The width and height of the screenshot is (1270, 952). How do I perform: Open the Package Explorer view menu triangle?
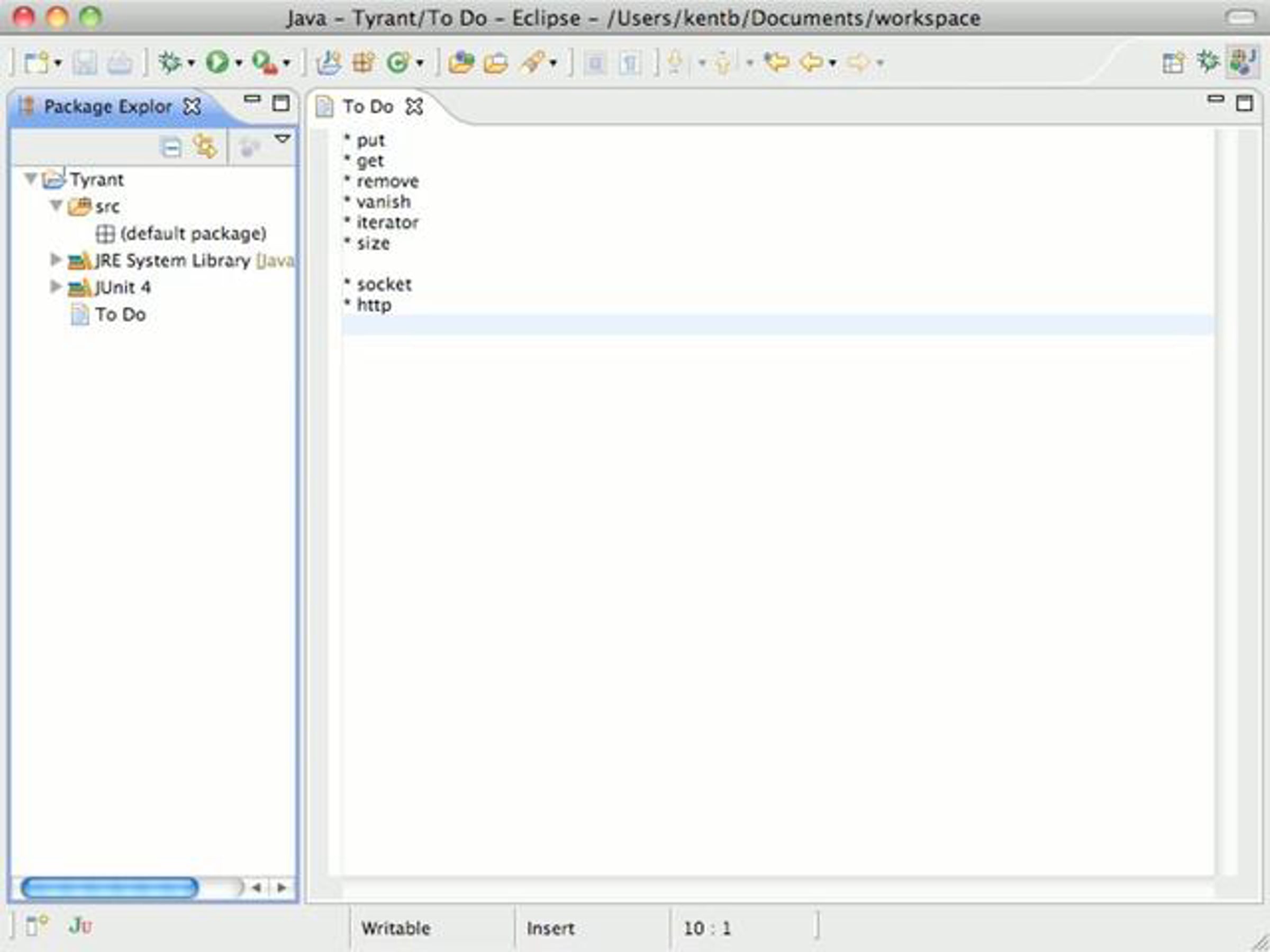tap(283, 139)
